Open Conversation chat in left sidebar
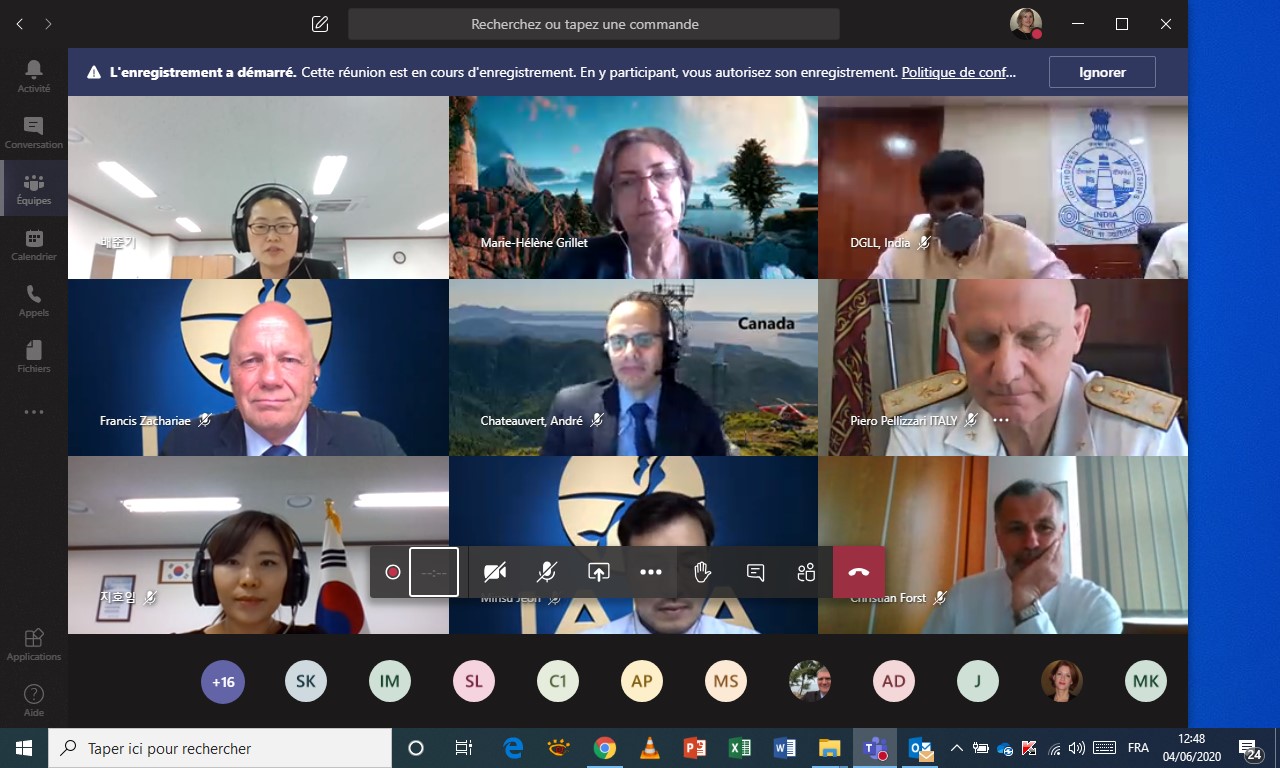Image resolution: width=1280 pixels, height=768 pixels. click(x=34, y=132)
